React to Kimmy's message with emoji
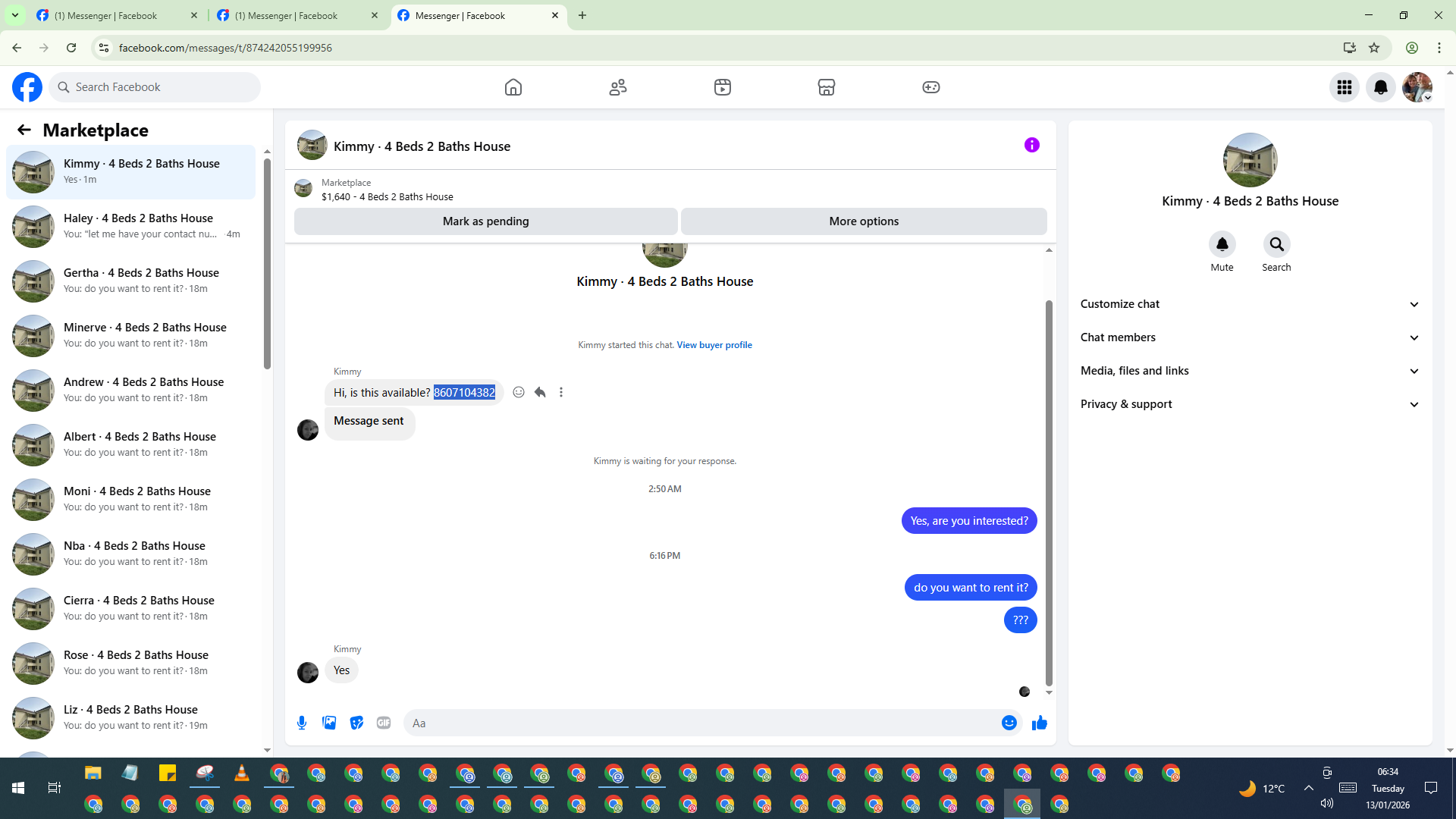 tap(519, 392)
